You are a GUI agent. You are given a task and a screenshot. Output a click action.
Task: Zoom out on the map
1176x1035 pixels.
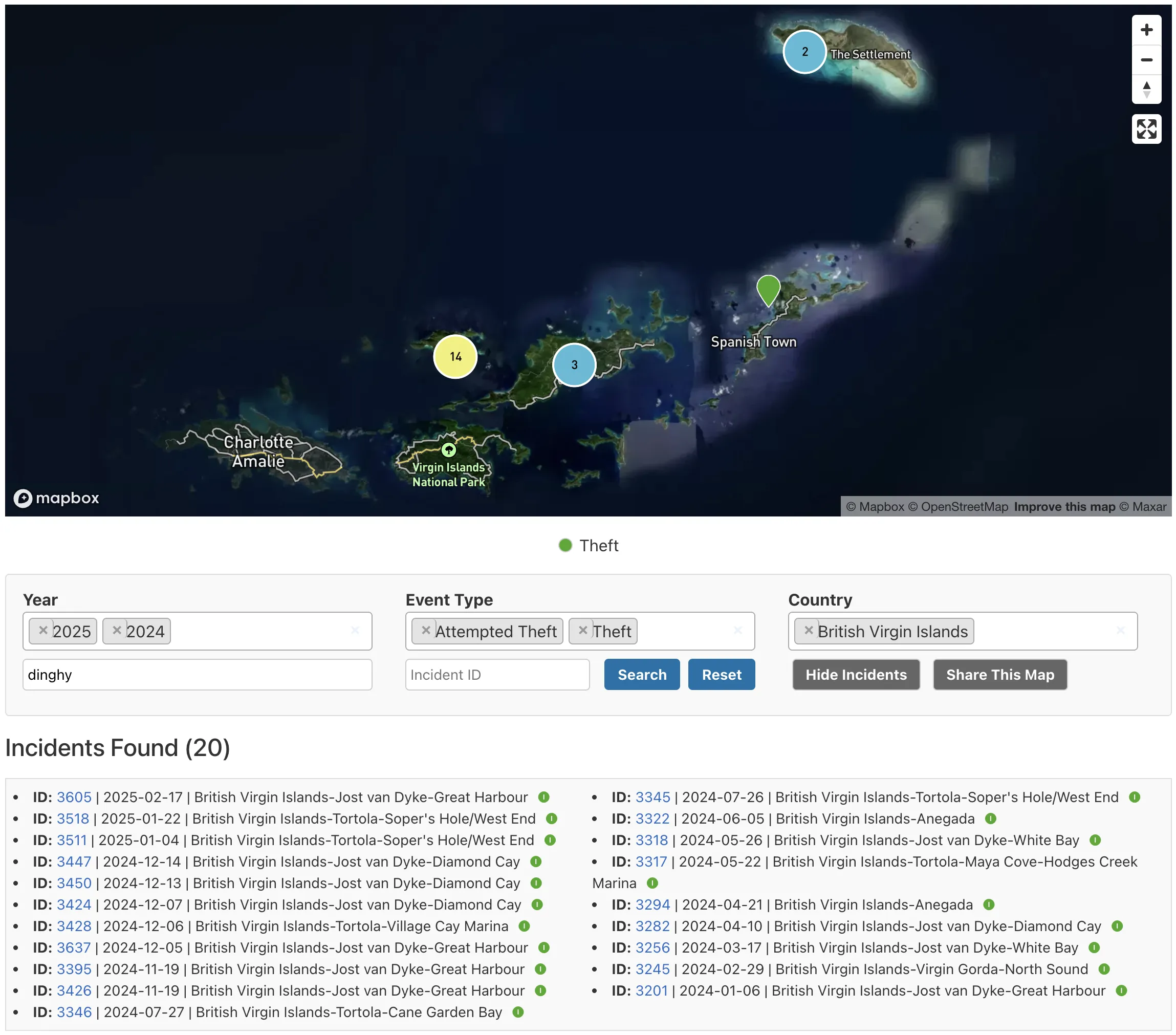pos(1147,59)
